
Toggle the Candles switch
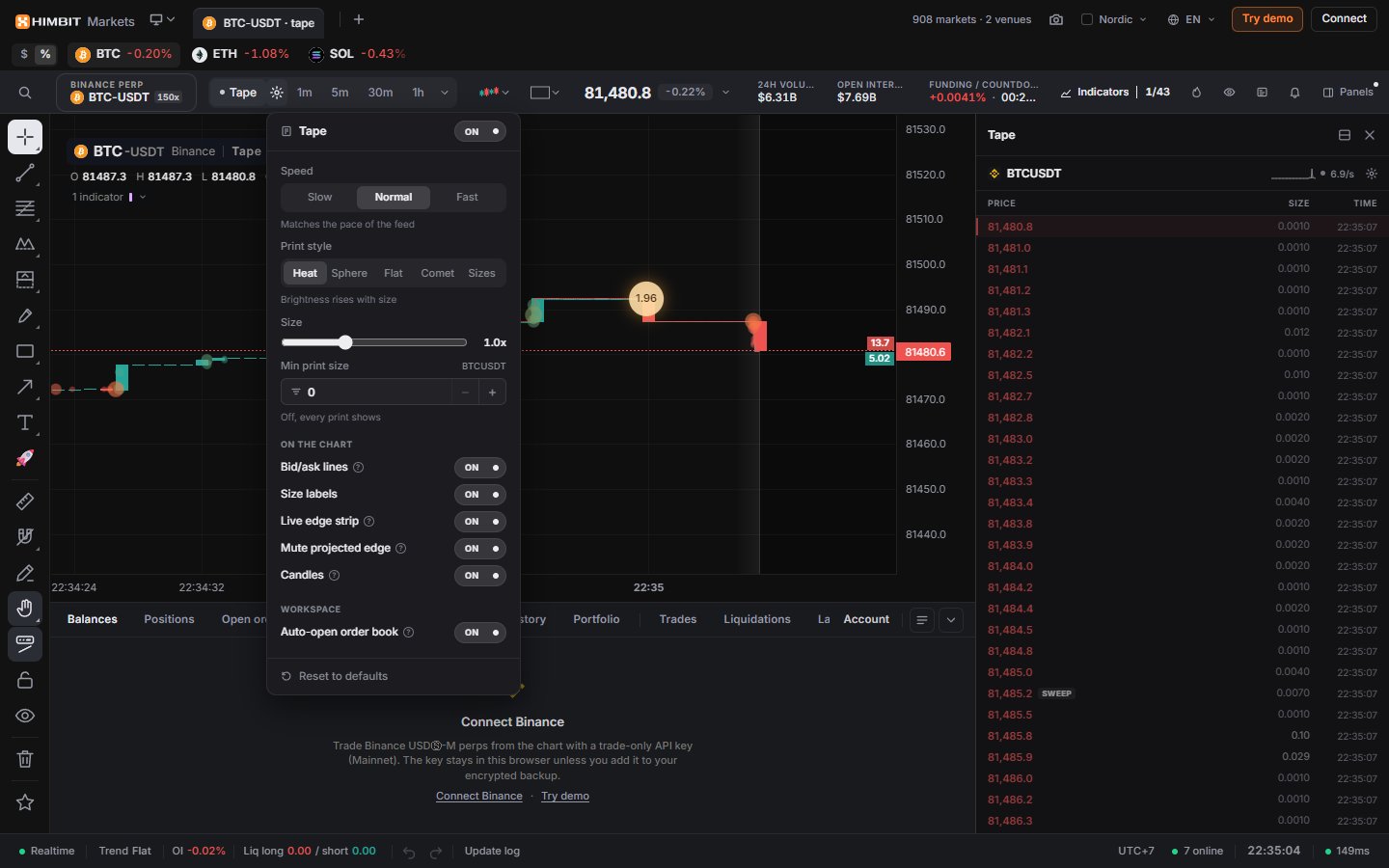click(480, 575)
